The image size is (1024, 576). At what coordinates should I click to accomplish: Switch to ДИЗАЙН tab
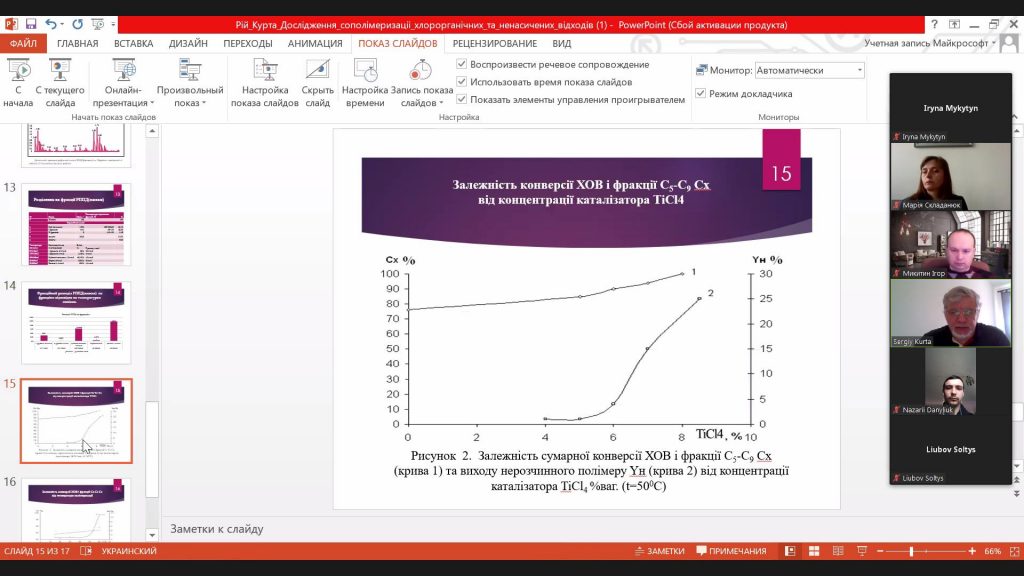pyautogui.click(x=188, y=44)
